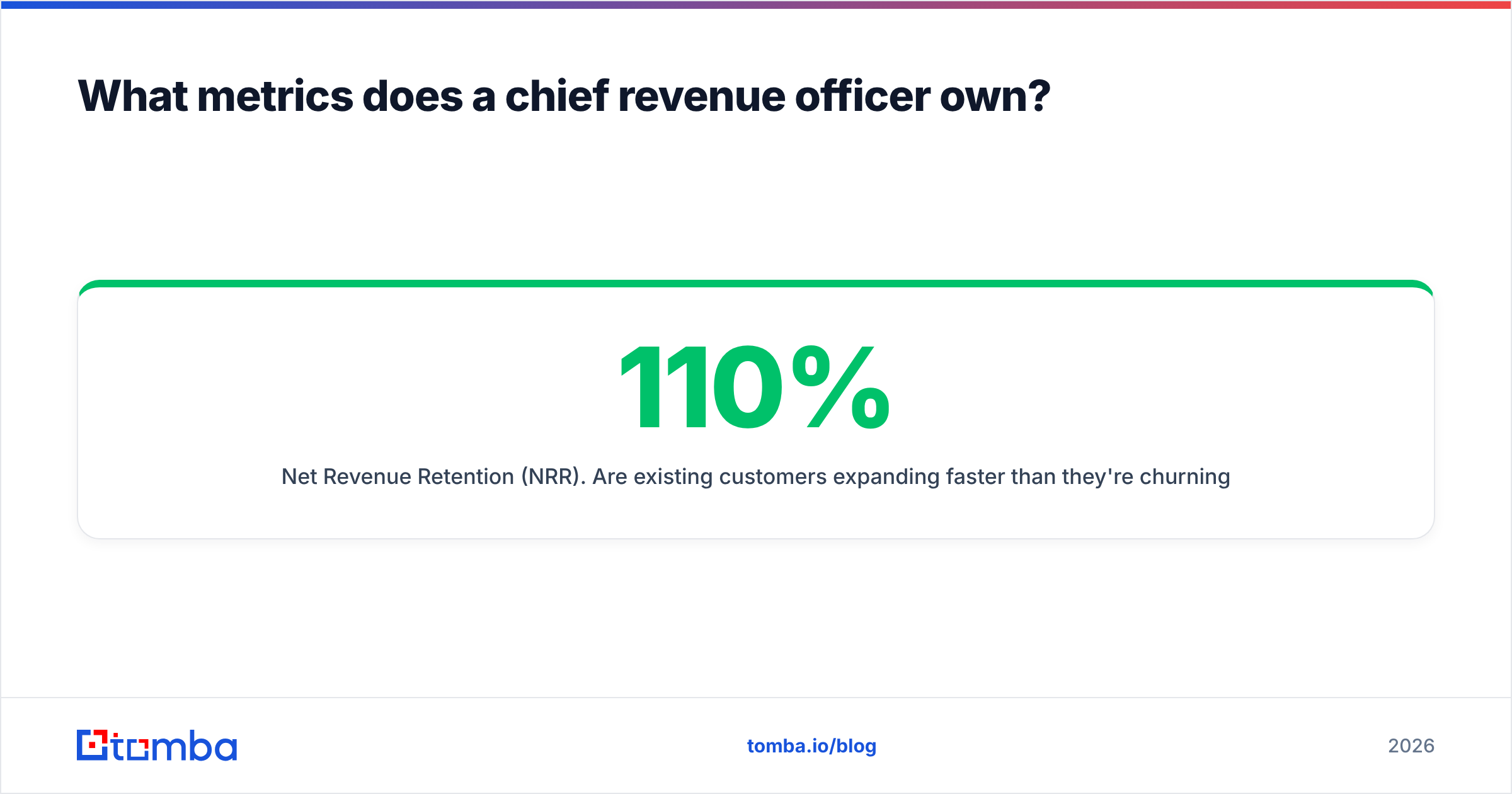Select the 110% statistic figure
Screen dimensions: 1512x794
(x=755, y=388)
